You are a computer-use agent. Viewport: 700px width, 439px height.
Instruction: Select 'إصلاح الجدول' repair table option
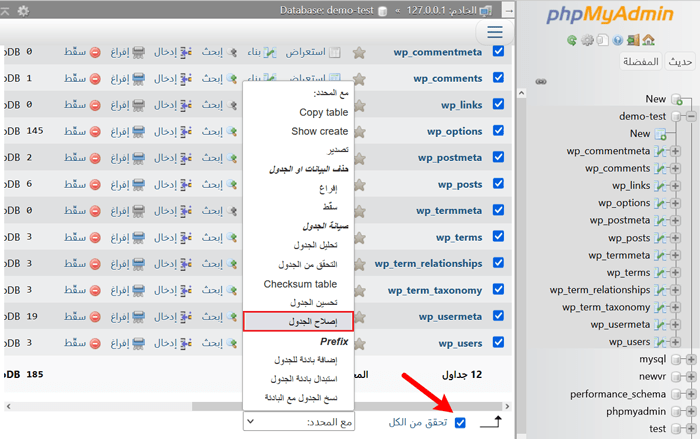(x=299, y=322)
